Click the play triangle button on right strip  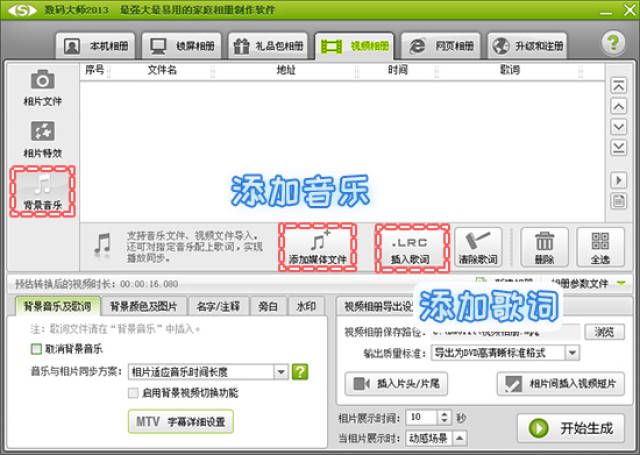click(618, 180)
